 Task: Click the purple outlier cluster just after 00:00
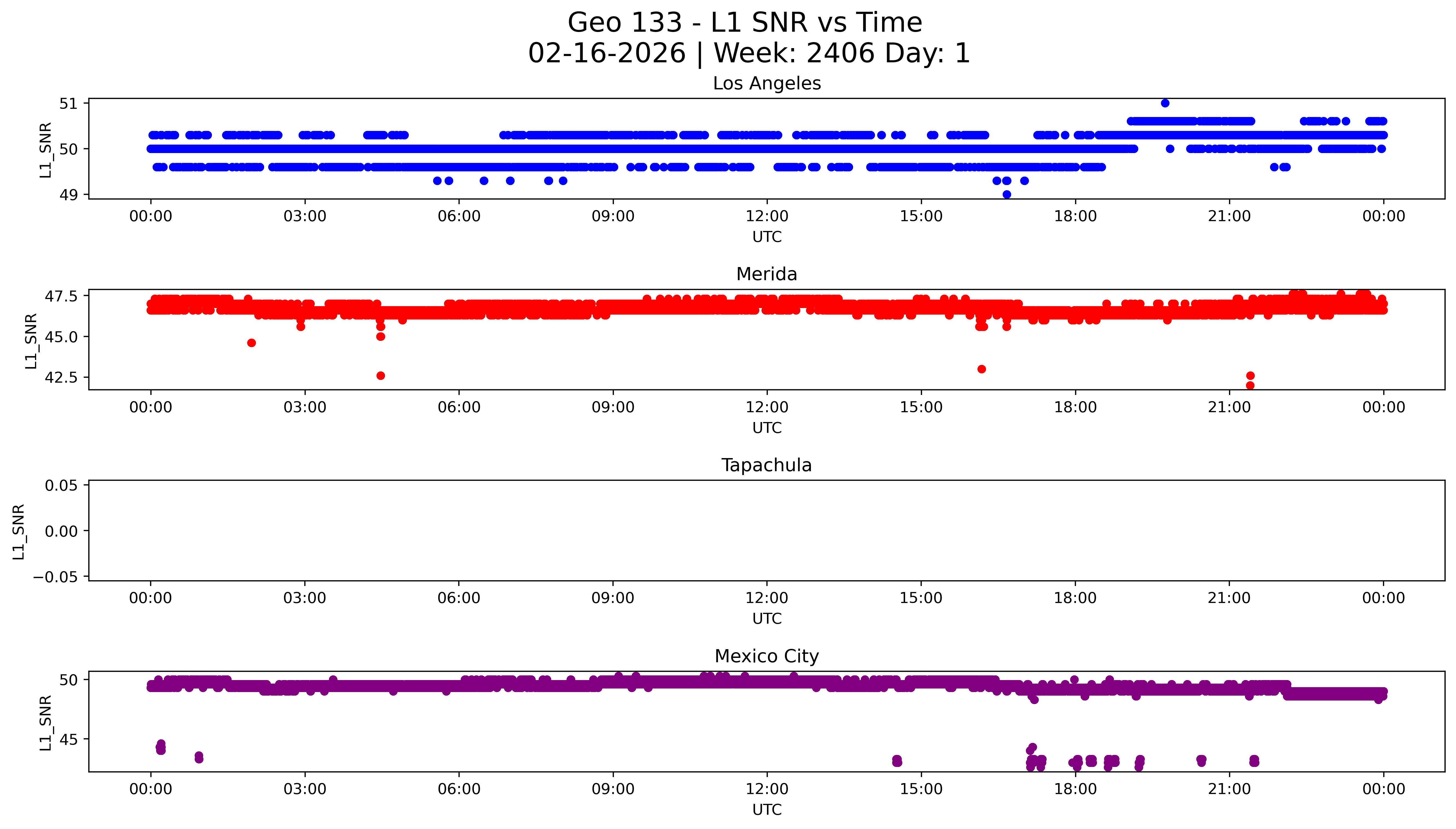[161, 747]
